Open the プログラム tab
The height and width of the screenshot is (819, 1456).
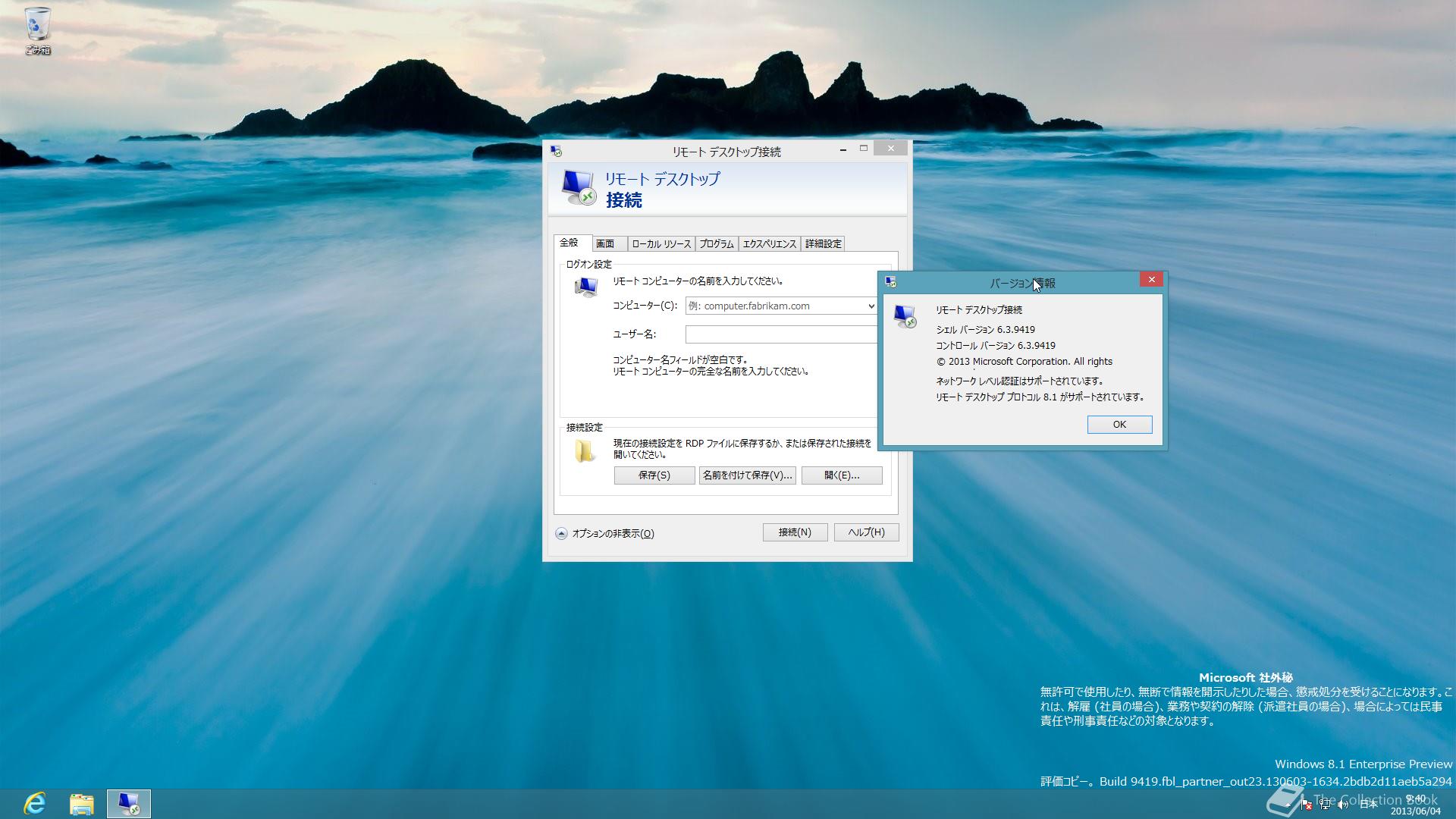pyautogui.click(x=717, y=244)
